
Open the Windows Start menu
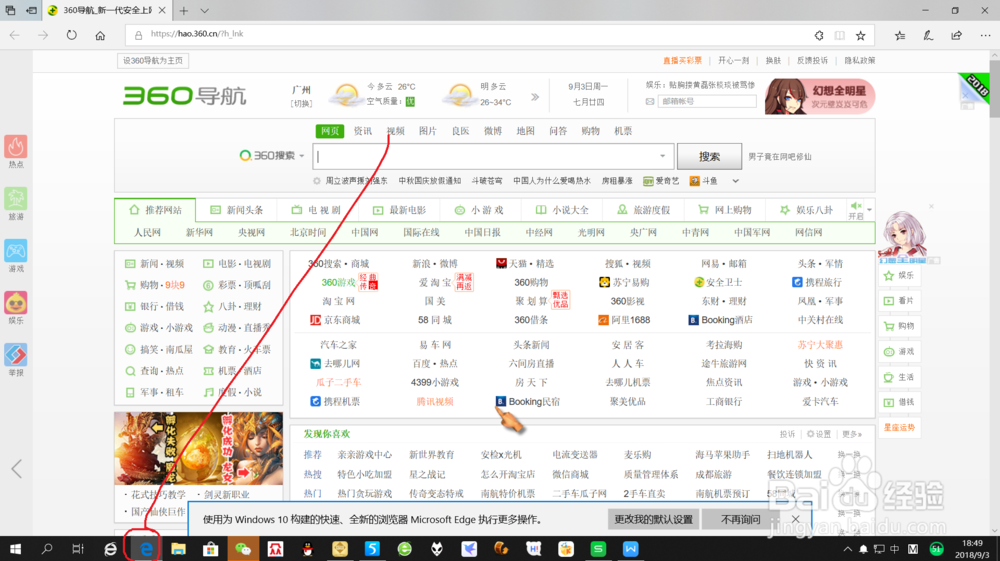click(15, 549)
